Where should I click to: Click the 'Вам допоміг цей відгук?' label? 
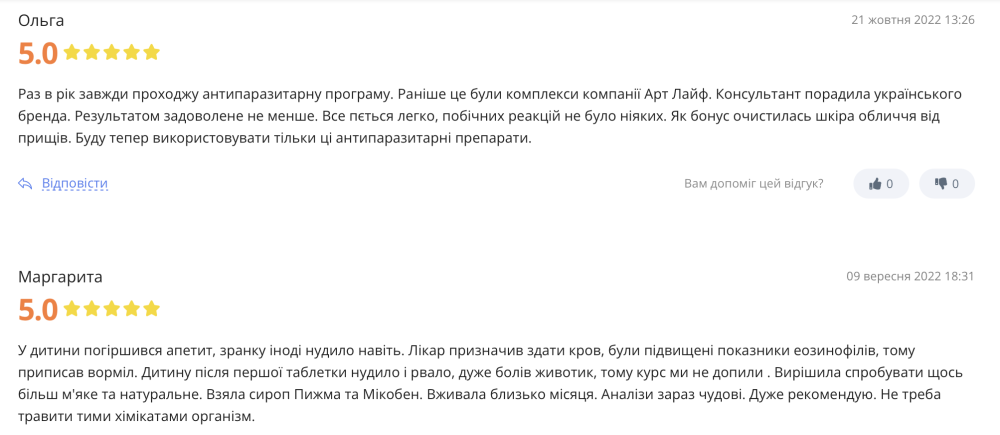753,184
